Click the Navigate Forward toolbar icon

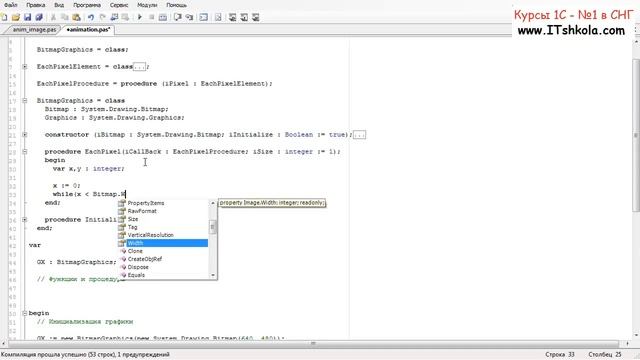point(126,17)
